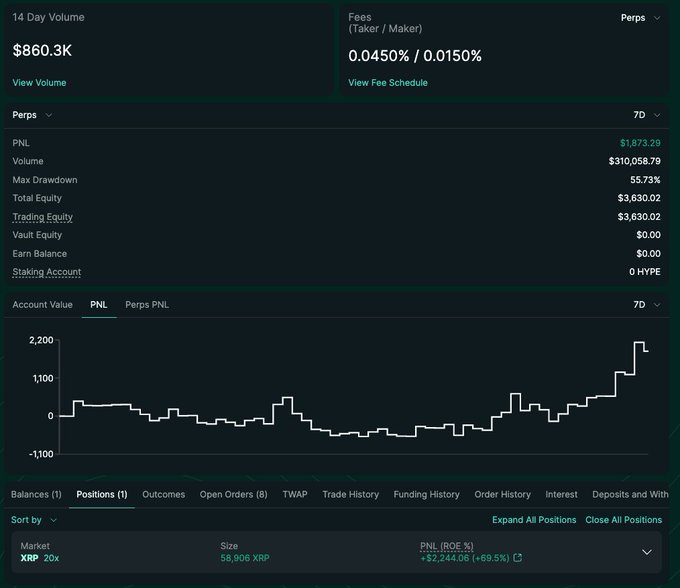Open the Interest tab
Viewport: 680px width, 588px height.
tap(562, 494)
